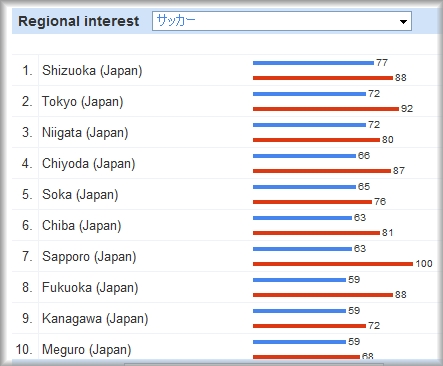Click the horizontal scrollbar at the bottom
The height and width of the screenshot is (366, 443).
(254, 364)
